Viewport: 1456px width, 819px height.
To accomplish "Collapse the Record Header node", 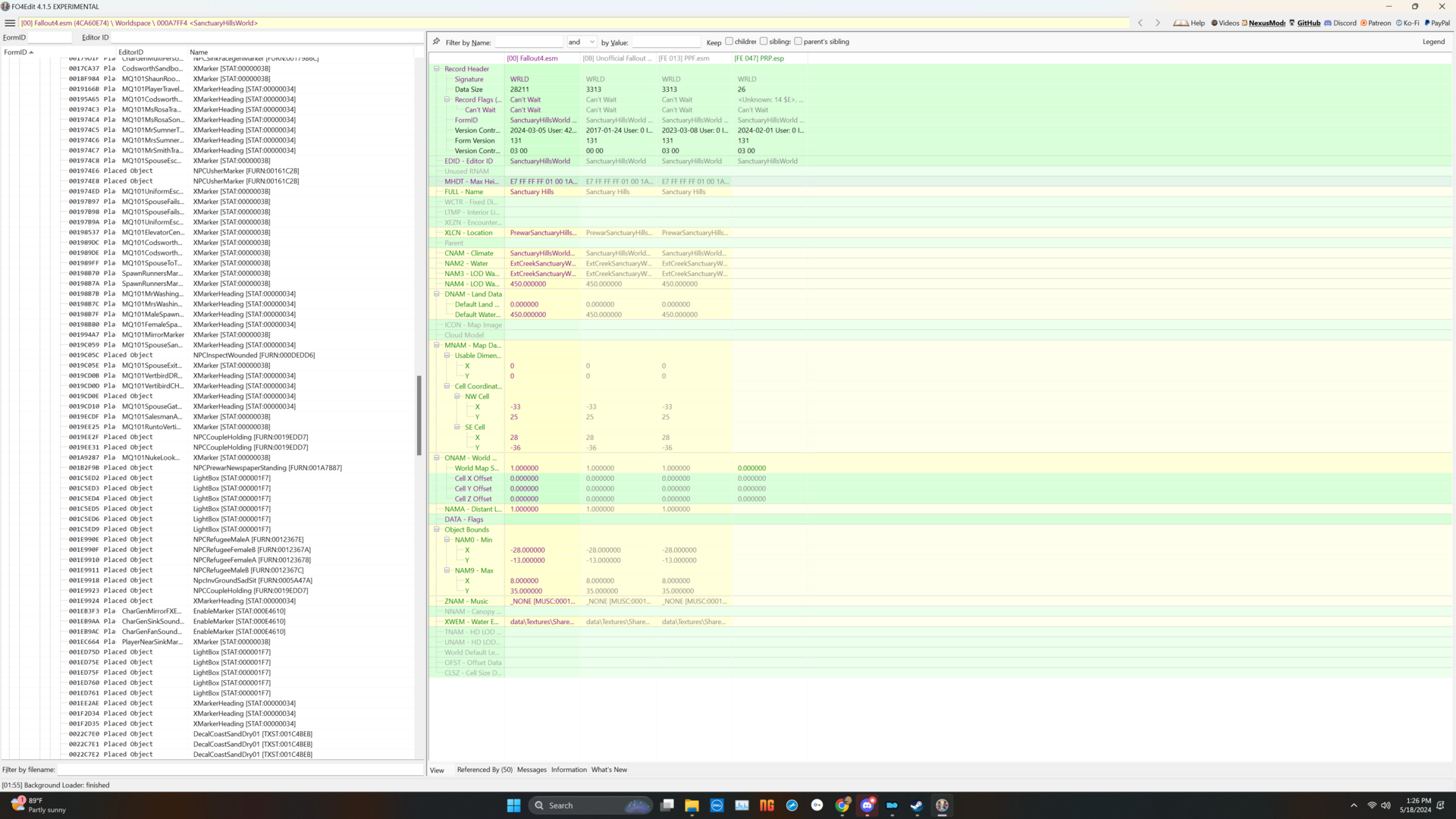I will click(x=437, y=69).
